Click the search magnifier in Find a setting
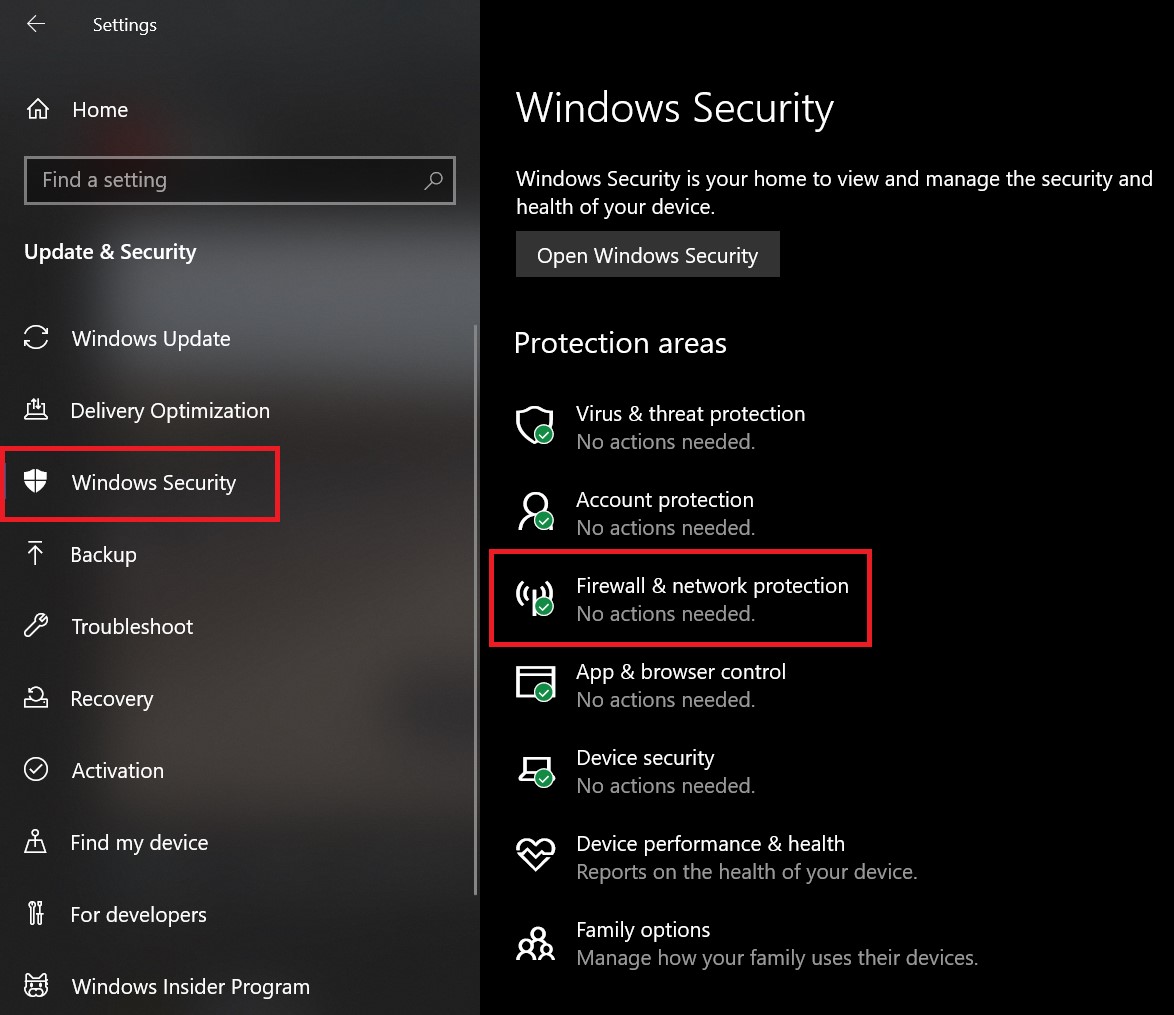The width and height of the screenshot is (1174, 1015). click(433, 181)
